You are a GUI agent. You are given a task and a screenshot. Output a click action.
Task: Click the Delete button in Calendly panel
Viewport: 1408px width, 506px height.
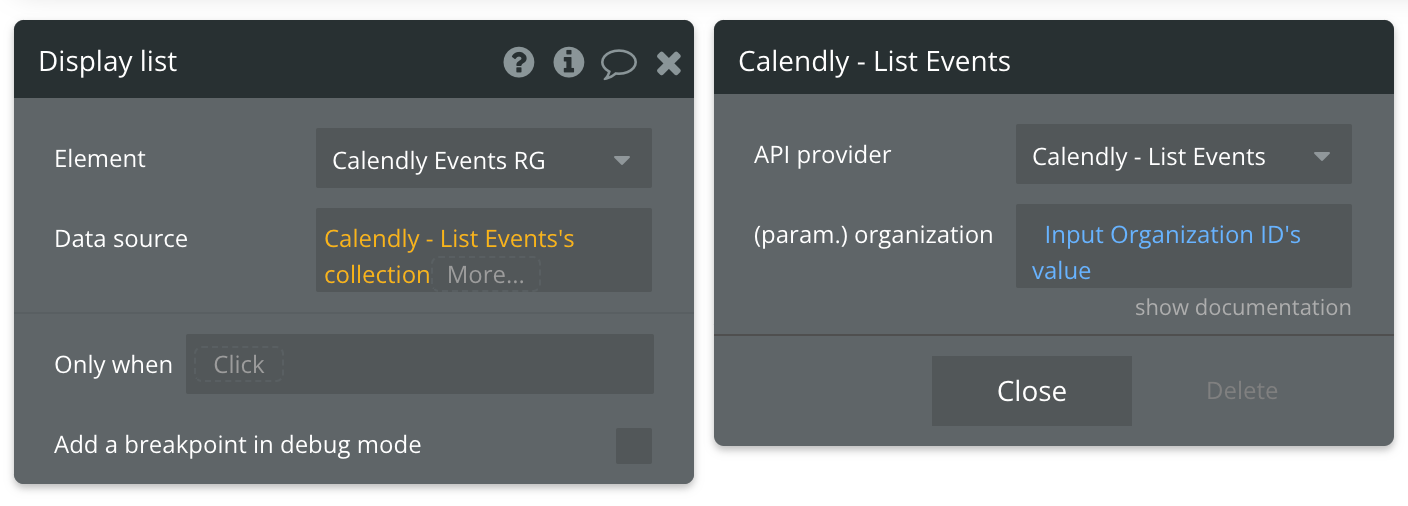click(x=1242, y=391)
